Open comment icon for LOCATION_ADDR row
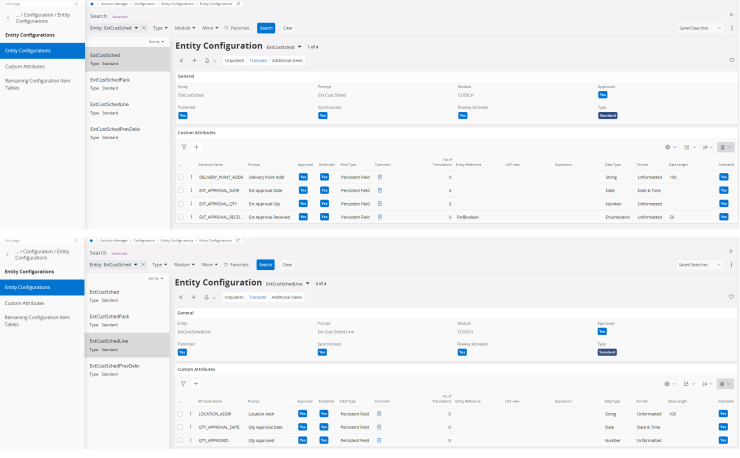740x458 pixels. pos(380,413)
